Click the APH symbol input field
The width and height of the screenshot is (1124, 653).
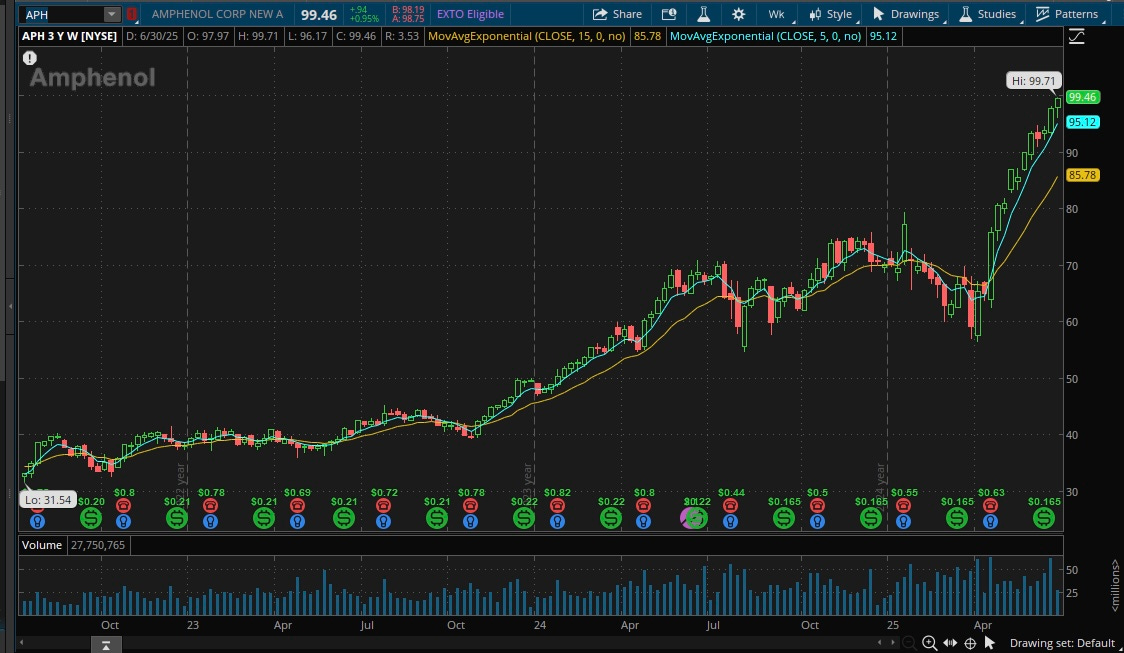click(62, 14)
